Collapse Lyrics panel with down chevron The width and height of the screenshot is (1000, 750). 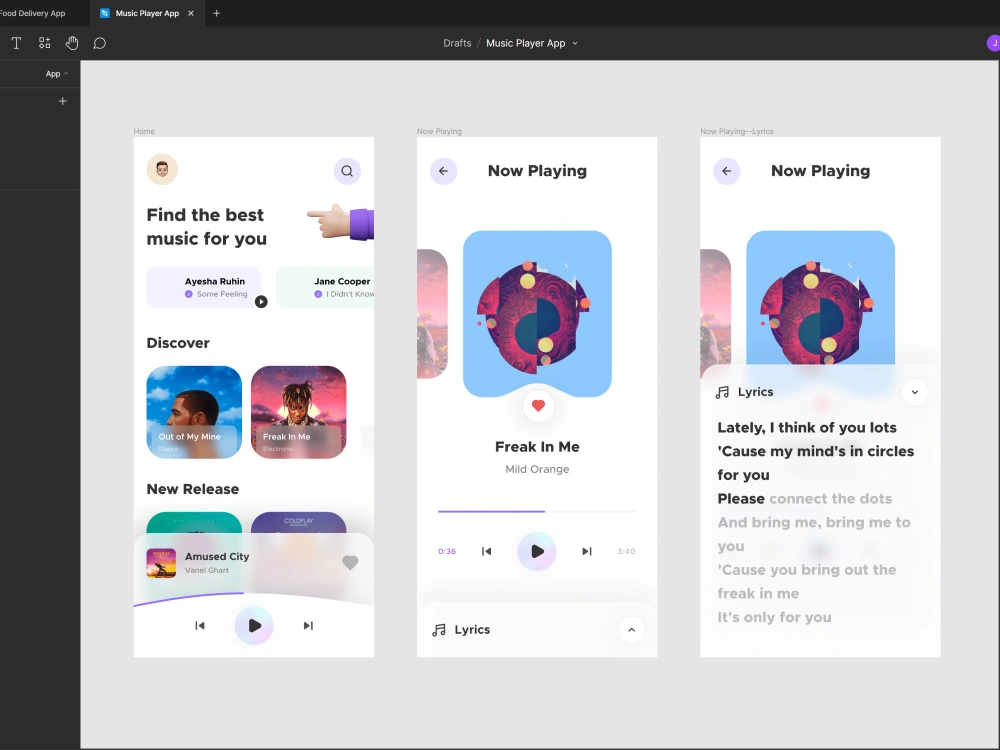point(915,392)
